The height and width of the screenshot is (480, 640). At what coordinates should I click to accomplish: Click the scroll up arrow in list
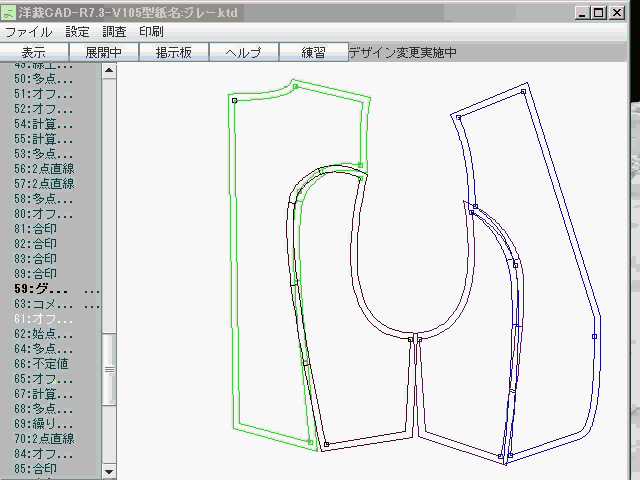pyautogui.click(x=109, y=70)
